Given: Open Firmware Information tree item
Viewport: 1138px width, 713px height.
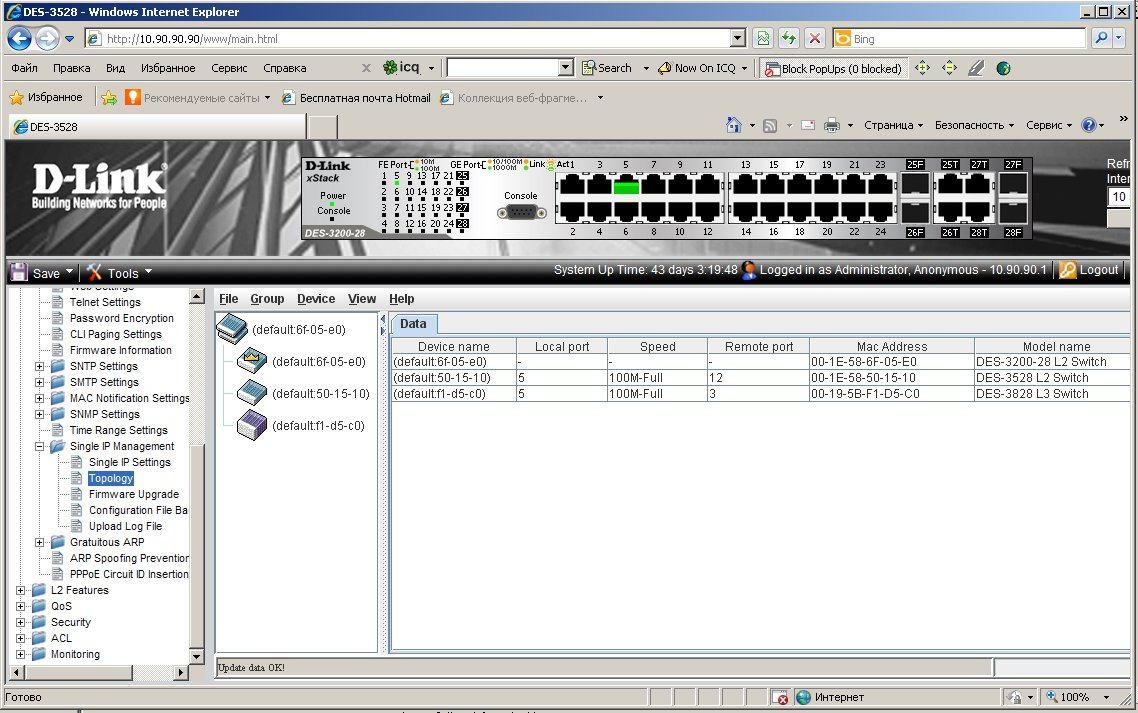Looking at the screenshot, I should coord(120,350).
